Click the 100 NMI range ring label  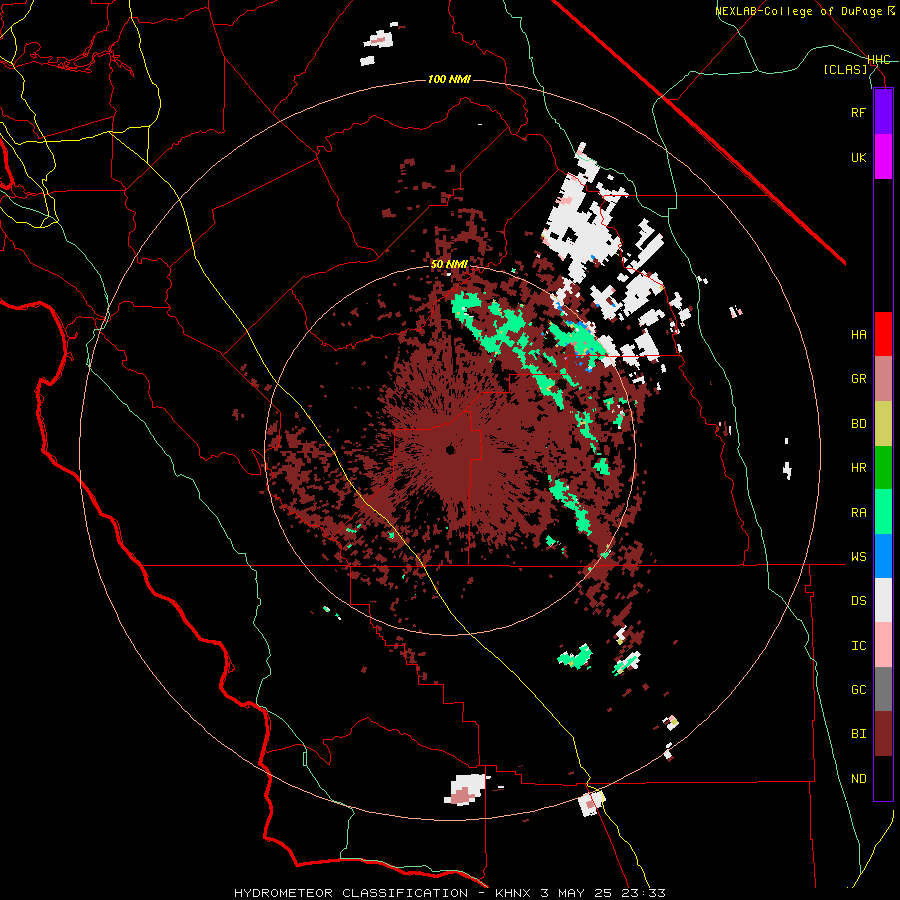point(449,79)
